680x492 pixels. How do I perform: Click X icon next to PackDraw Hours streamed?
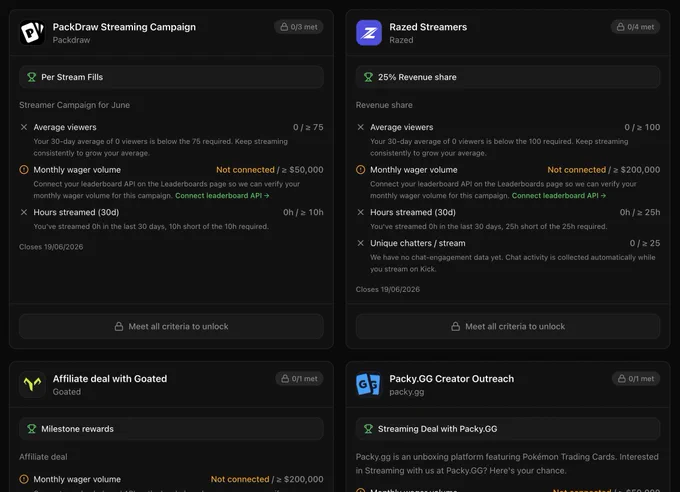24,212
